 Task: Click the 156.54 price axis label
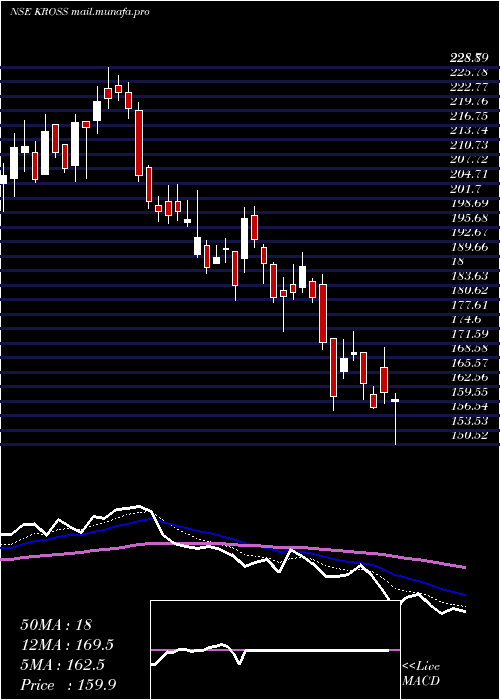[x=469, y=406]
